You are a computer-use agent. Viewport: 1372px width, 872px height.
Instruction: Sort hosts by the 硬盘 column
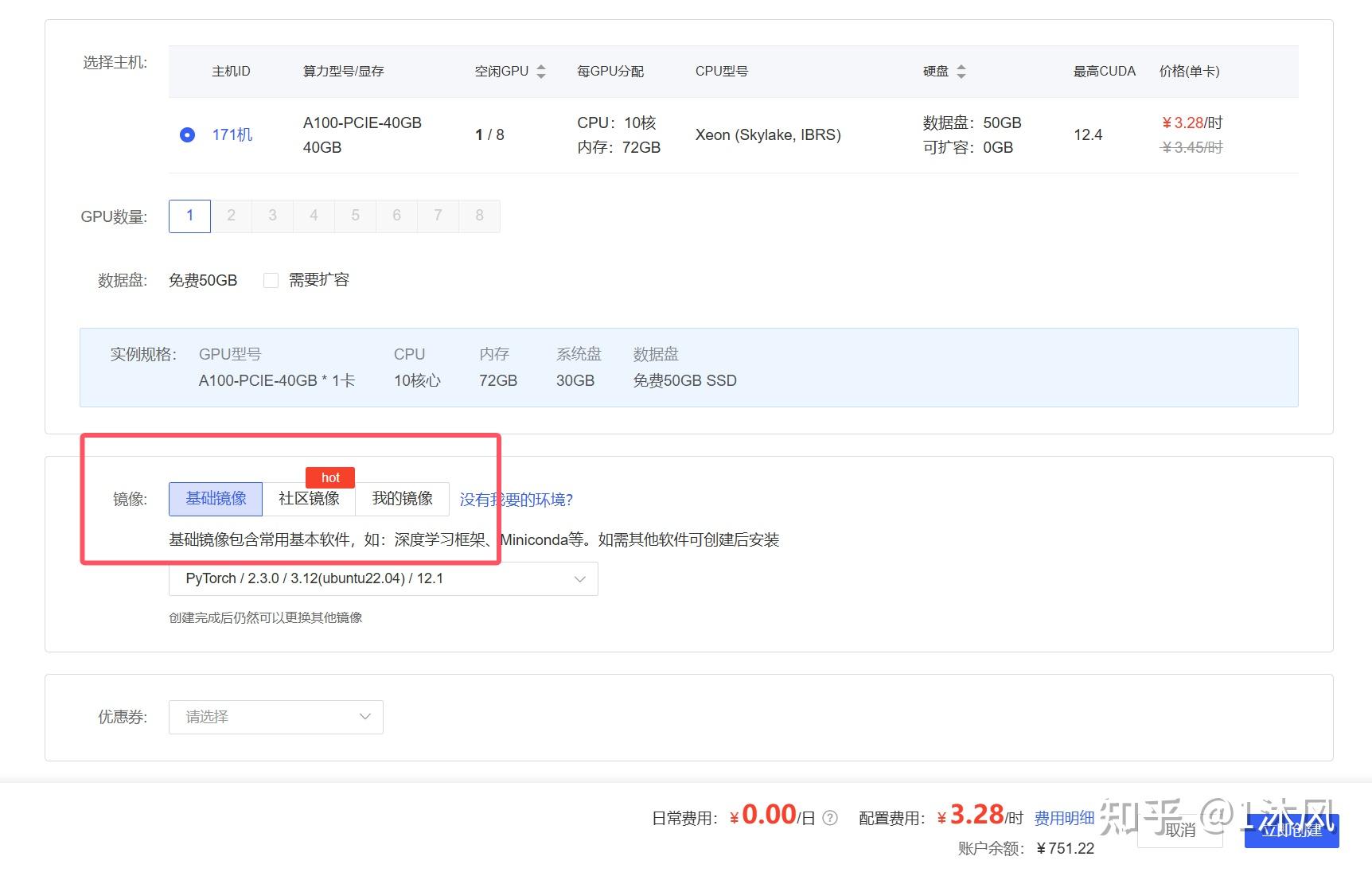tap(963, 71)
